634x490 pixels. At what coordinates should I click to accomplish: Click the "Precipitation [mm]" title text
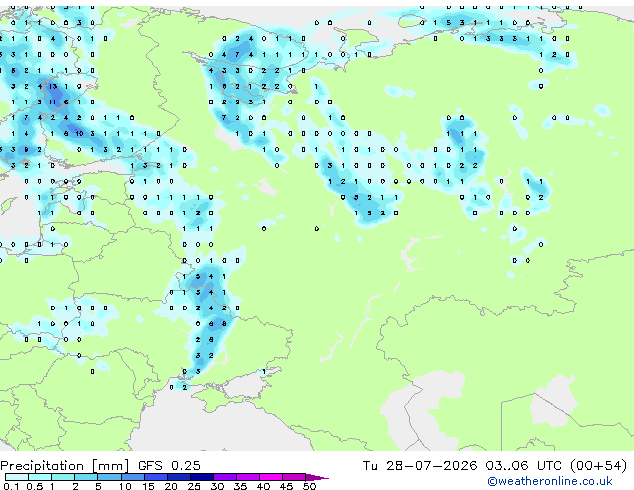tap(65, 466)
